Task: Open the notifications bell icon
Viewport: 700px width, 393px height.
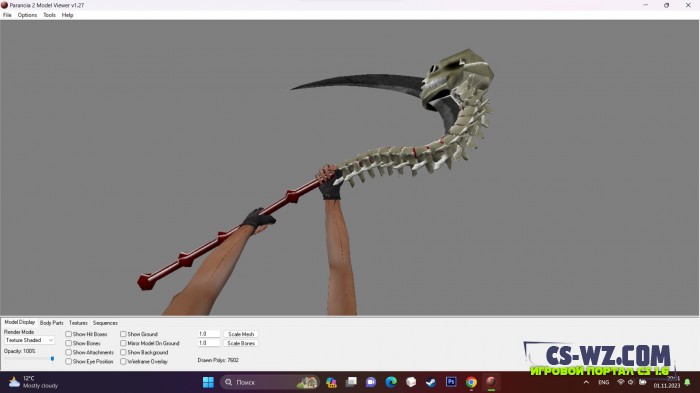Action: coord(688,382)
